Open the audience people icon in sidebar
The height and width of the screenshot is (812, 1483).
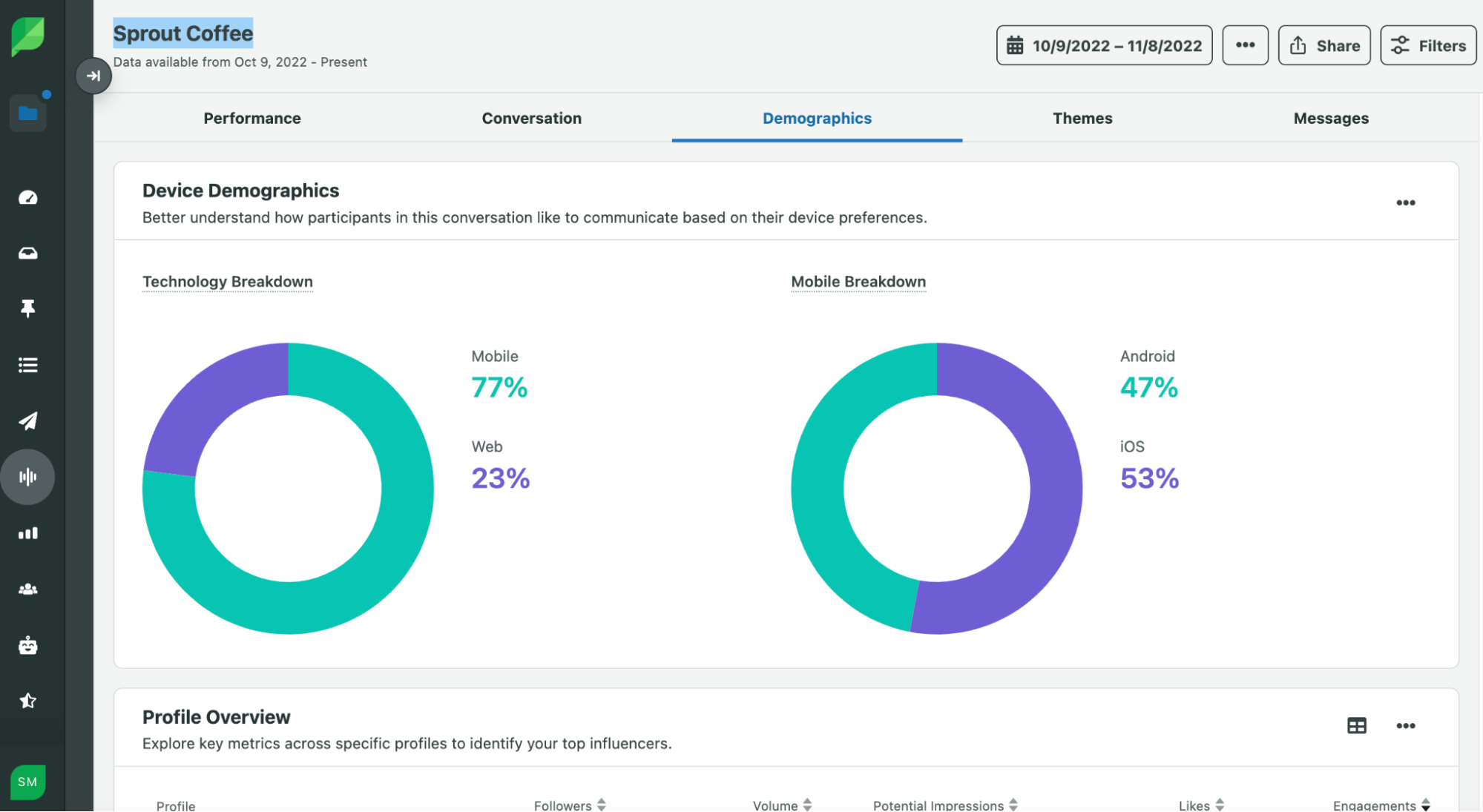[28, 589]
